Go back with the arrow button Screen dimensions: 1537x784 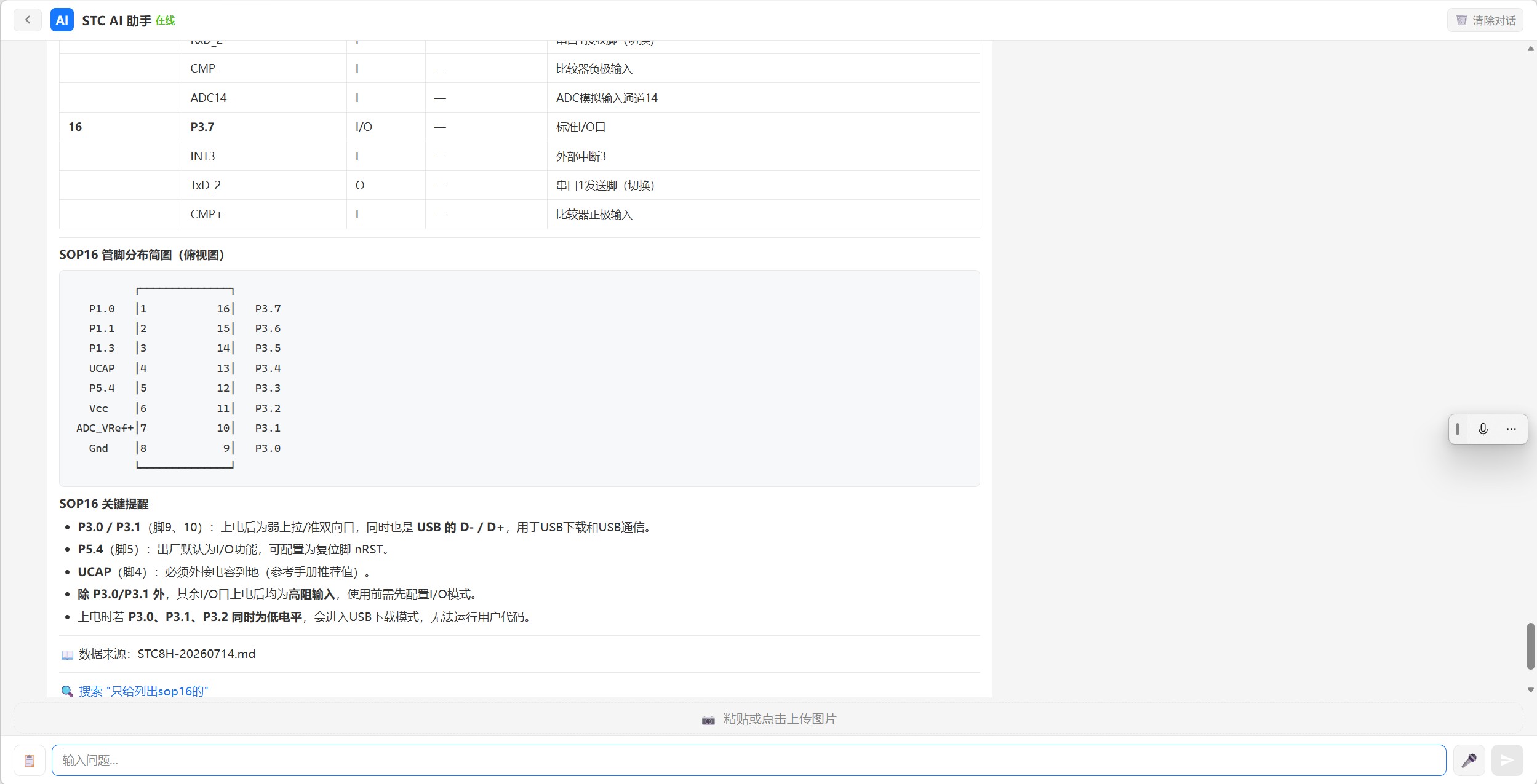(x=28, y=20)
